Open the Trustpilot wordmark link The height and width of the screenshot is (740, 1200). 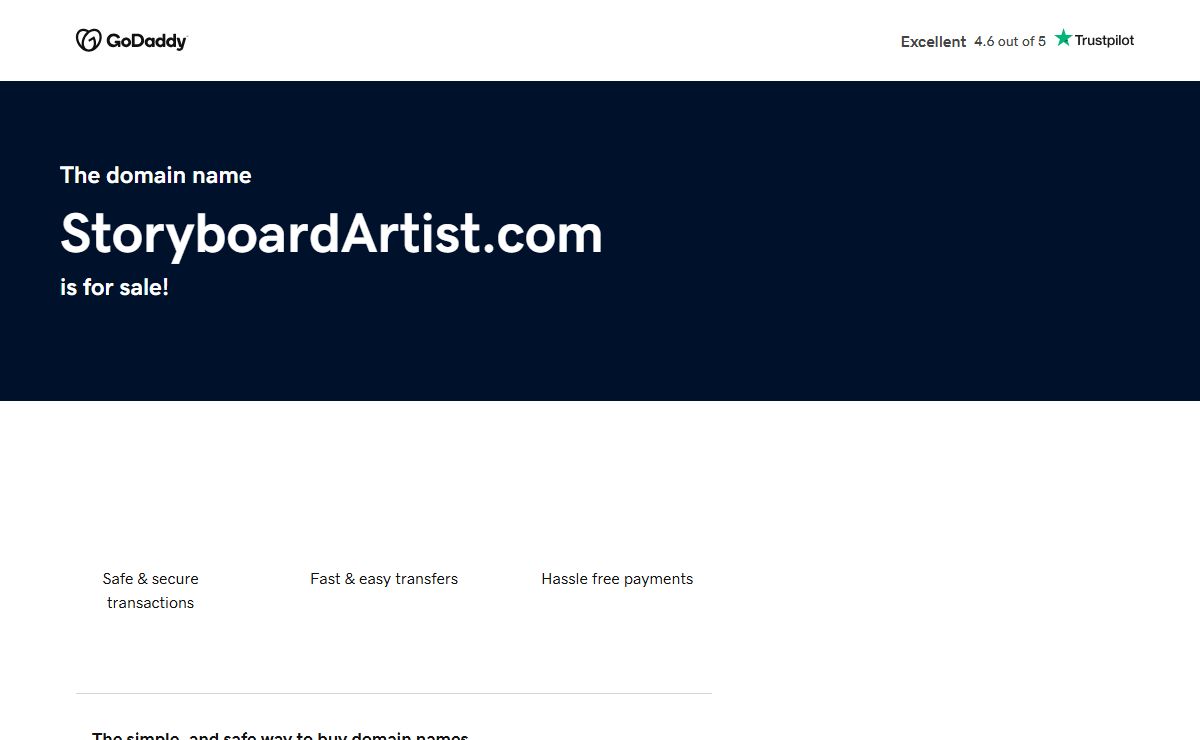click(1104, 40)
